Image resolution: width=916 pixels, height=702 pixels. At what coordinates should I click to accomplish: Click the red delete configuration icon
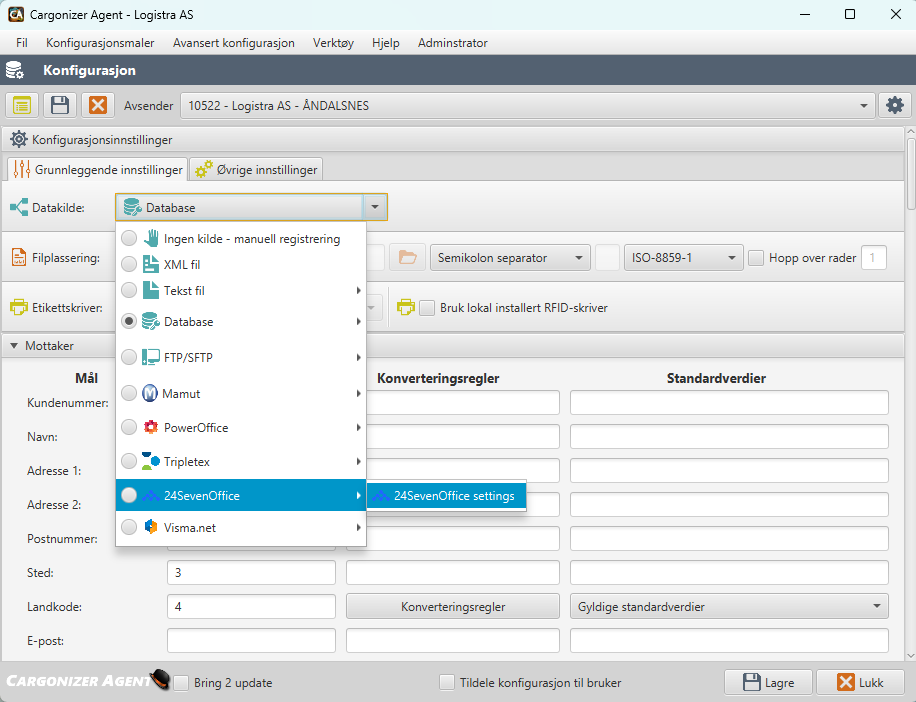[x=97, y=105]
